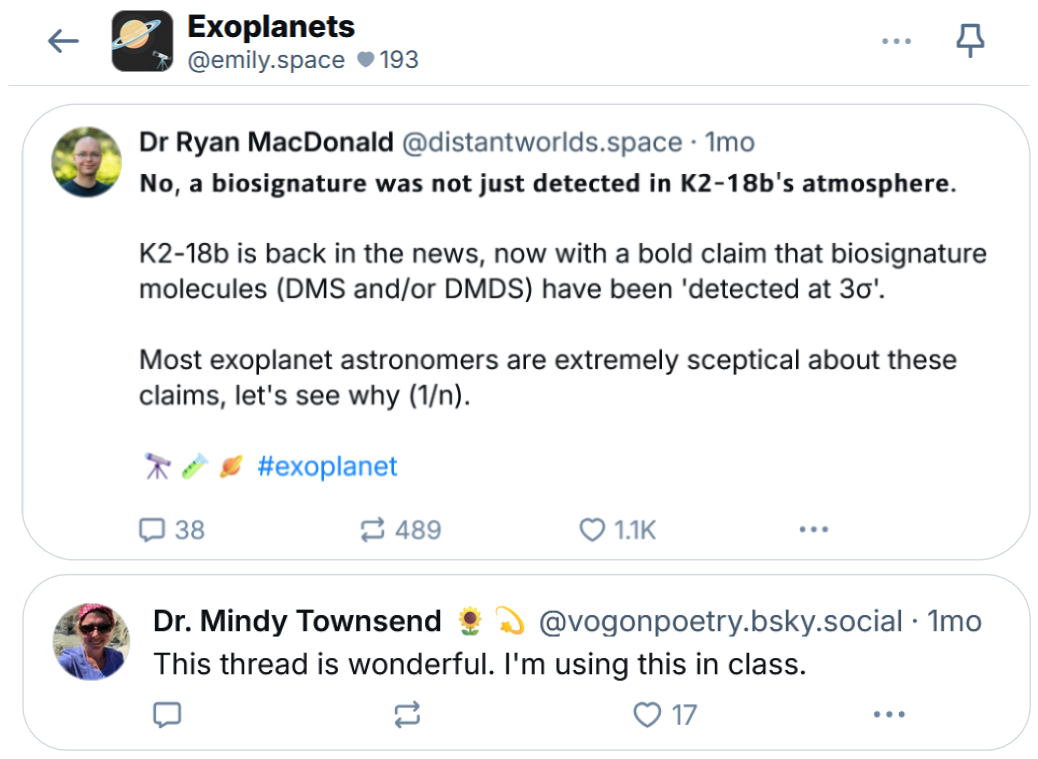Visit @vogonpoetry.bsky.social profile
Screen dimensions: 1038x759
[720, 622]
